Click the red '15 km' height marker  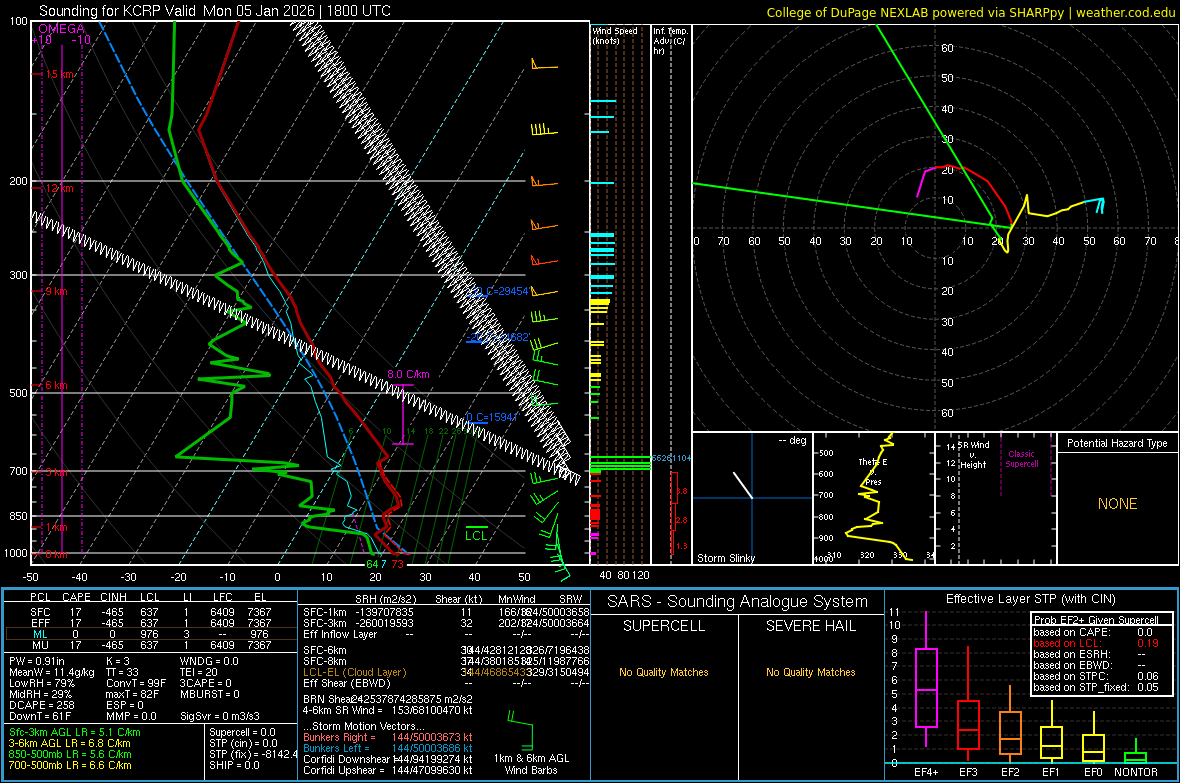click(59, 75)
